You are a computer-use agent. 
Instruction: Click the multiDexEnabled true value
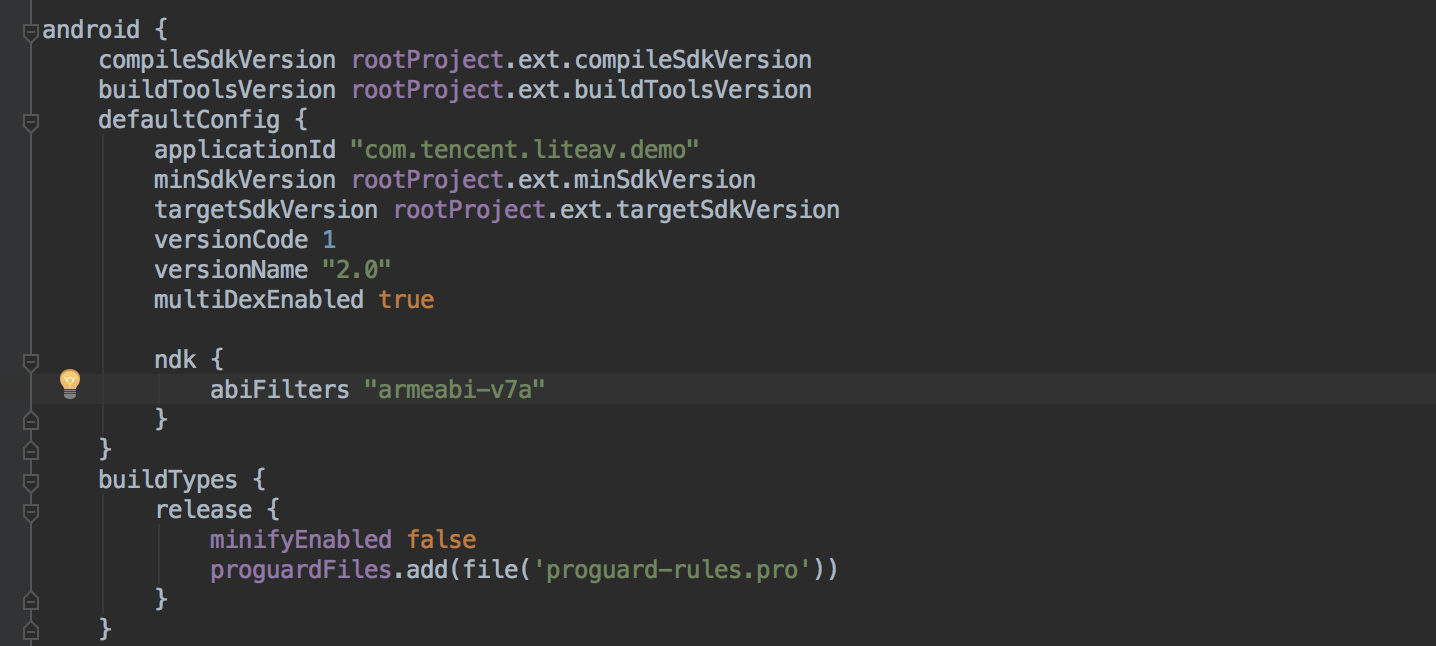click(x=406, y=300)
